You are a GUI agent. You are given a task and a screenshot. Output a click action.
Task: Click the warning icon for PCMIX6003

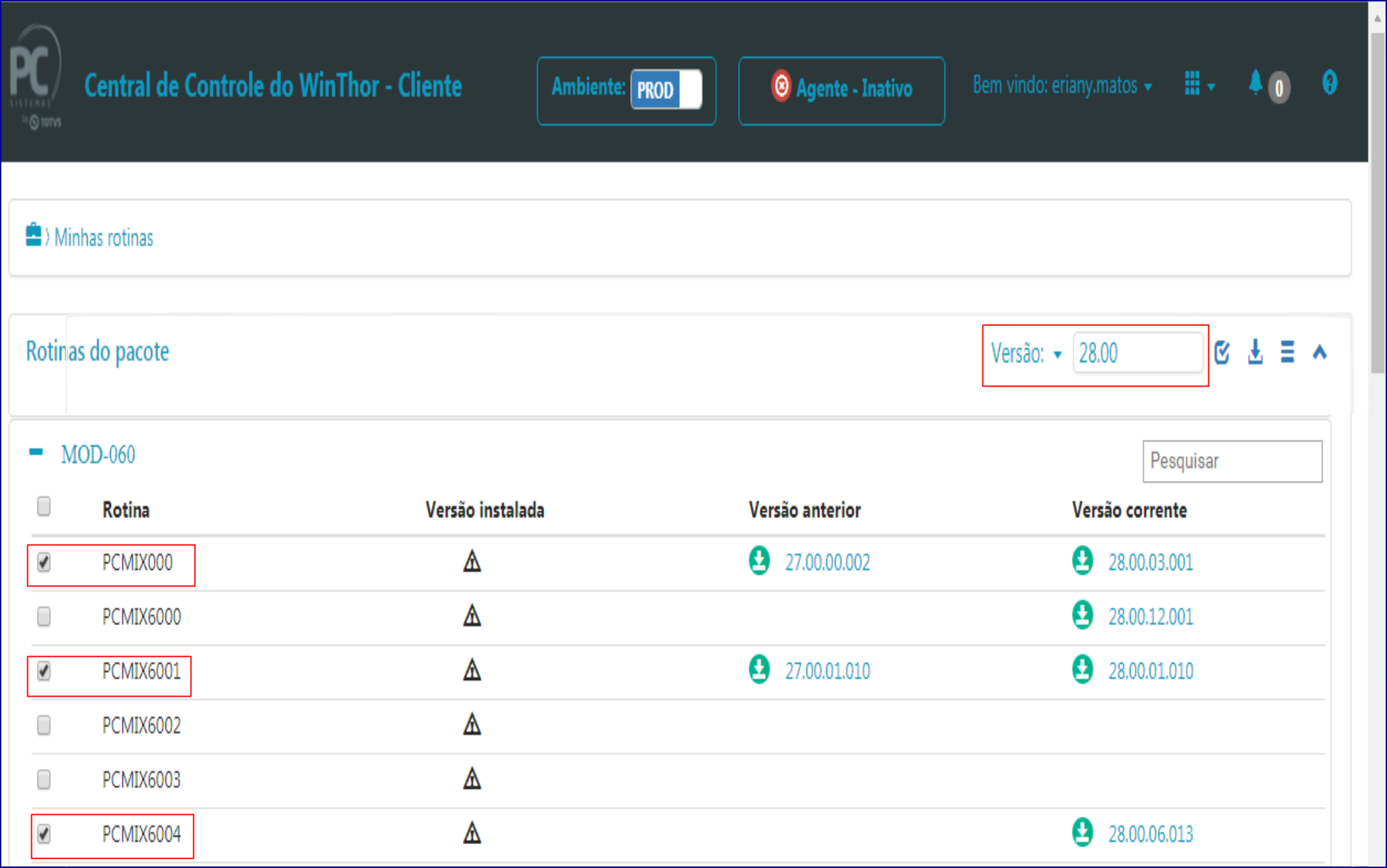pos(472,779)
